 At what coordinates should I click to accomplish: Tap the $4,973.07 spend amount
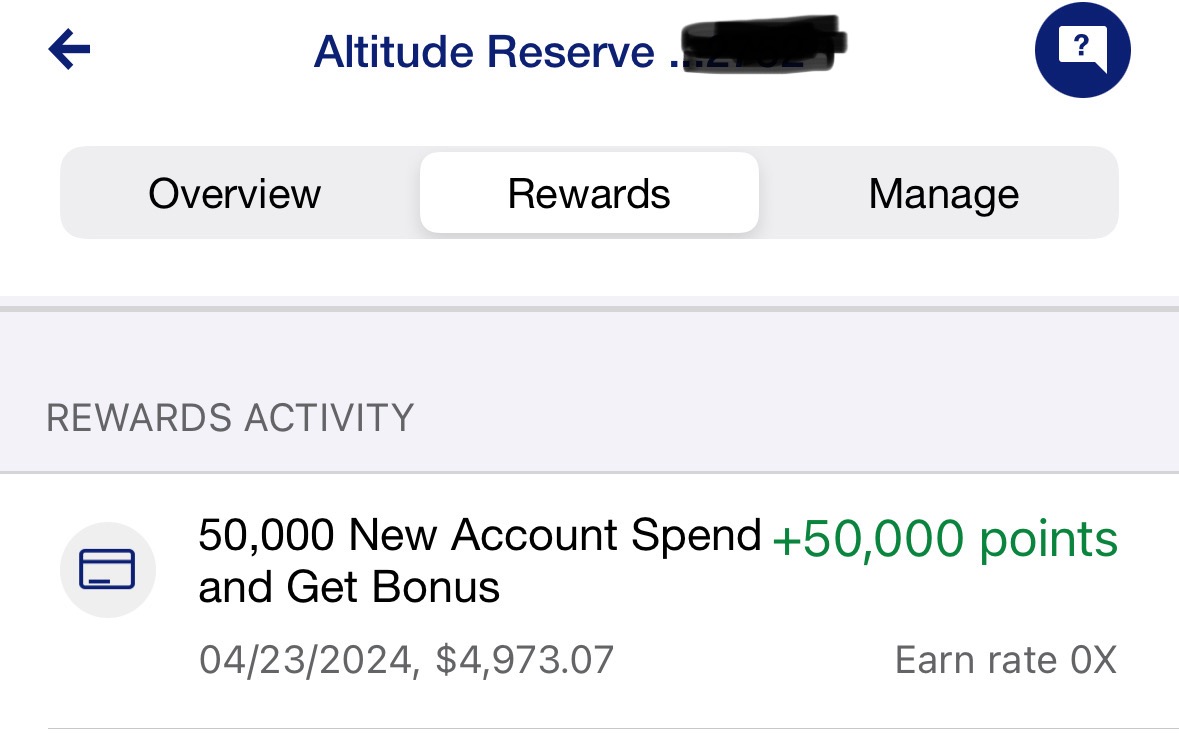pyautogui.click(x=525, y=660)
